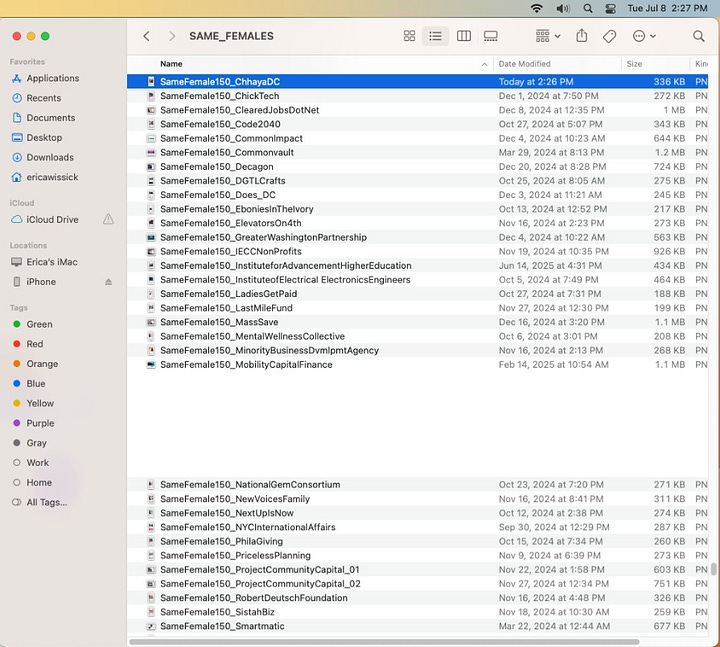The width and height of the screenshot is (720, 647).
Task: Select Erica's iMac location
Action: [52, 262]
